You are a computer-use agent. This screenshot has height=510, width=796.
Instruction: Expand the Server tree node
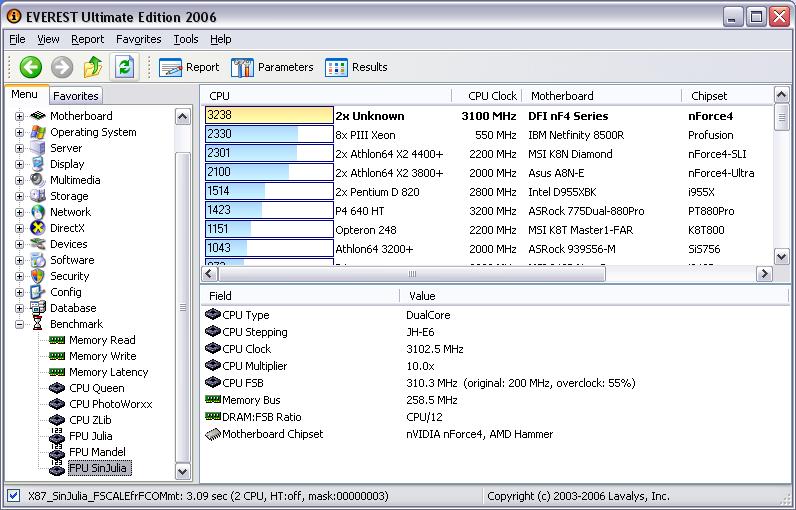[x=19, y=148]
